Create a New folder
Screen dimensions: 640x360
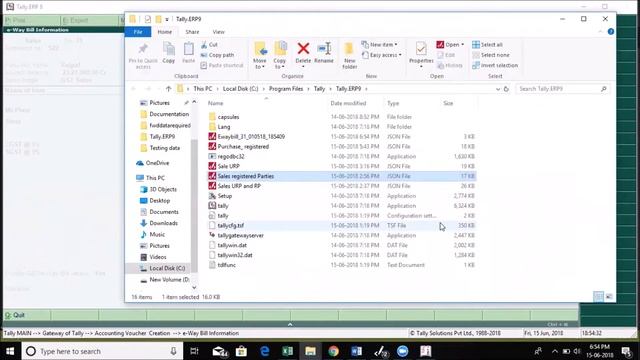coord(349,55)
